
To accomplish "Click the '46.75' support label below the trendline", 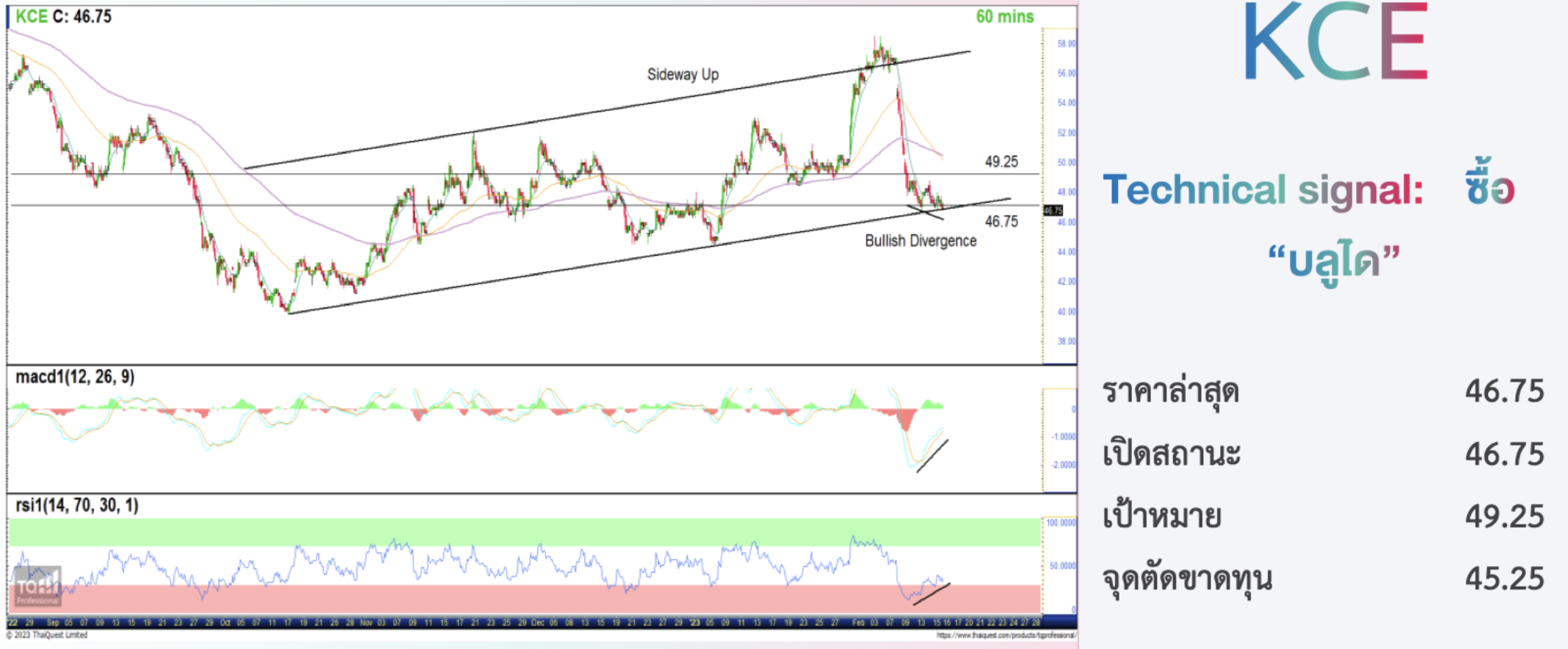I will coord(1001,221).
